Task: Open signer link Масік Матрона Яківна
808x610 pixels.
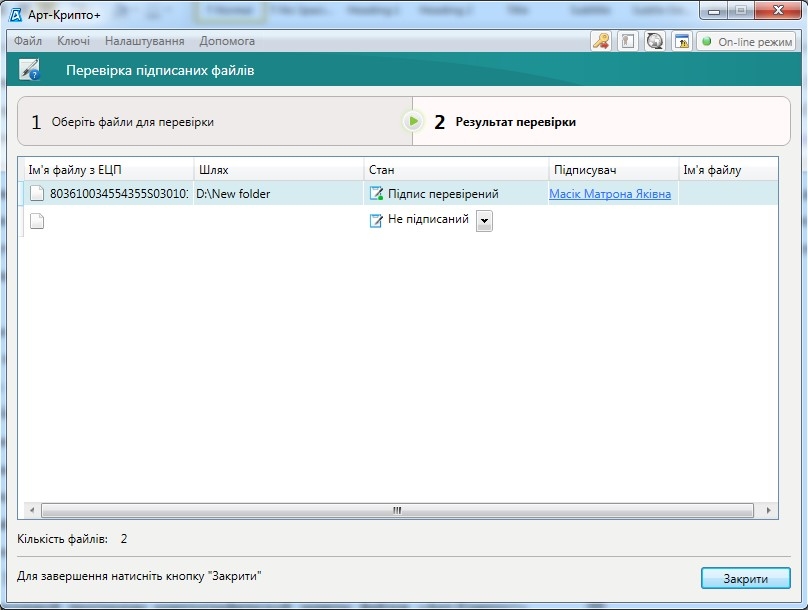Action: coord(610,194)
